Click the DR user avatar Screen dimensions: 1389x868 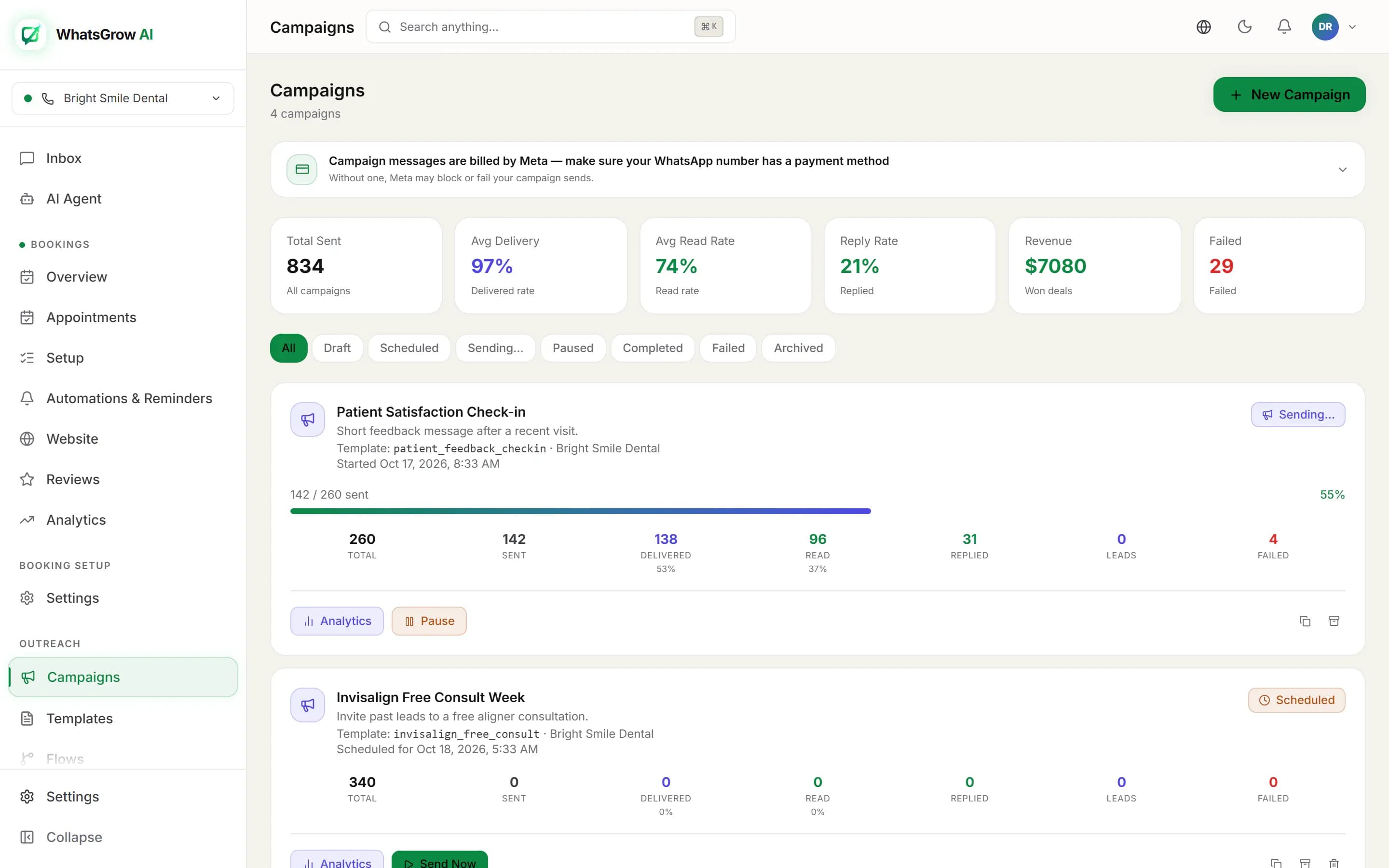1325,27
